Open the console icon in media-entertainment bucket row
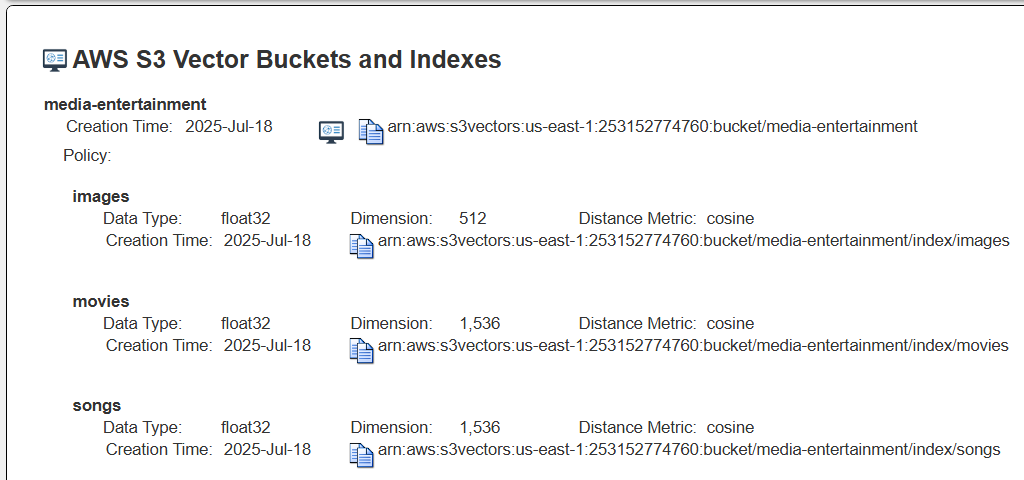 [331, 131]
